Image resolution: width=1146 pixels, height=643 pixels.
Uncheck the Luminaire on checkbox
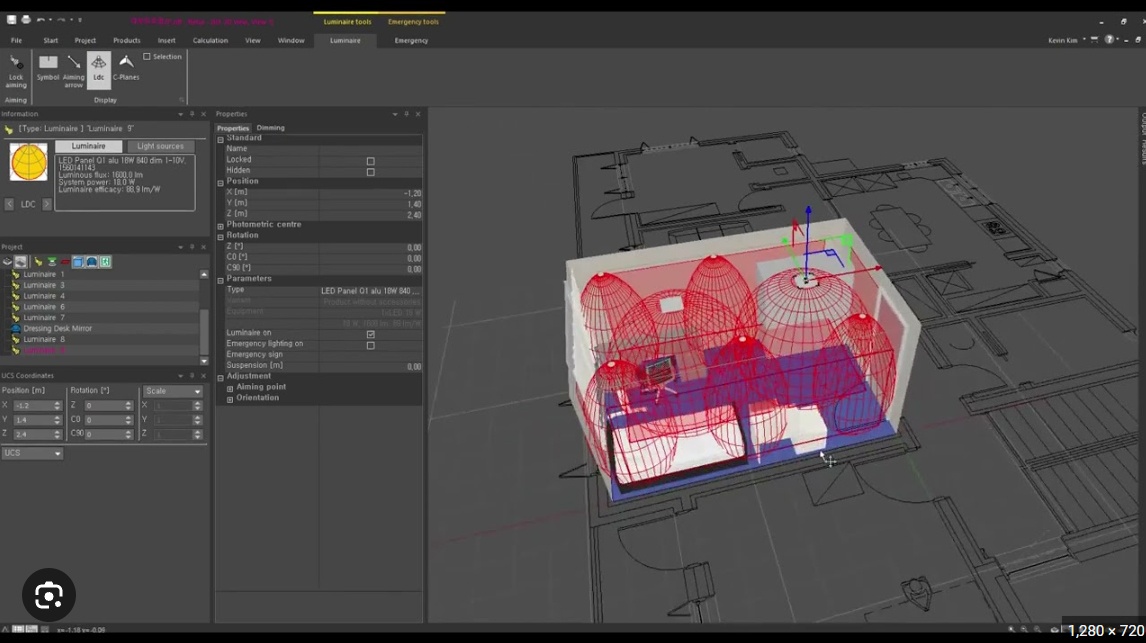[x=371, y=334]
